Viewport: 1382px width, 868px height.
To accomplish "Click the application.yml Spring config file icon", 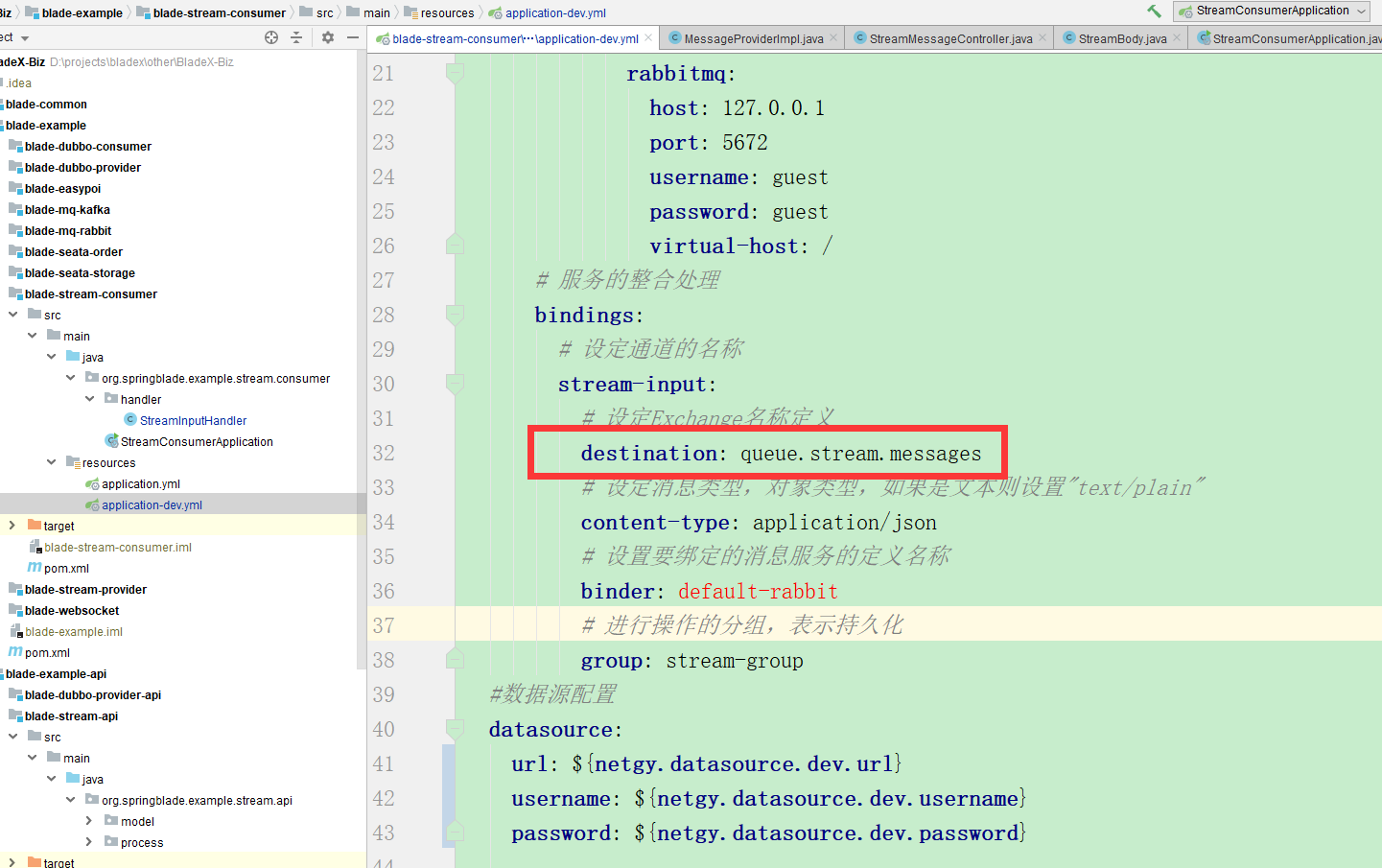I will tap(92, 483).
